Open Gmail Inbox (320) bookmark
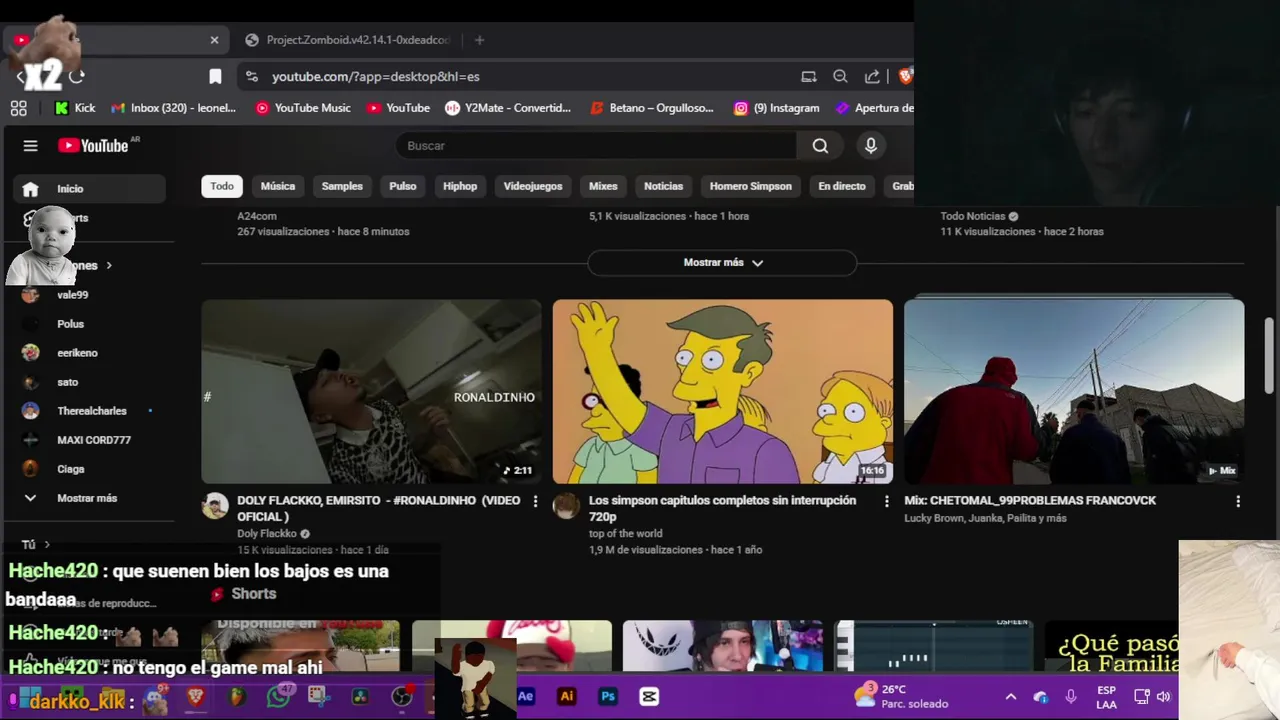This screenshot has height=720, width=1280. pyautogui.click(x=174, y=108)
